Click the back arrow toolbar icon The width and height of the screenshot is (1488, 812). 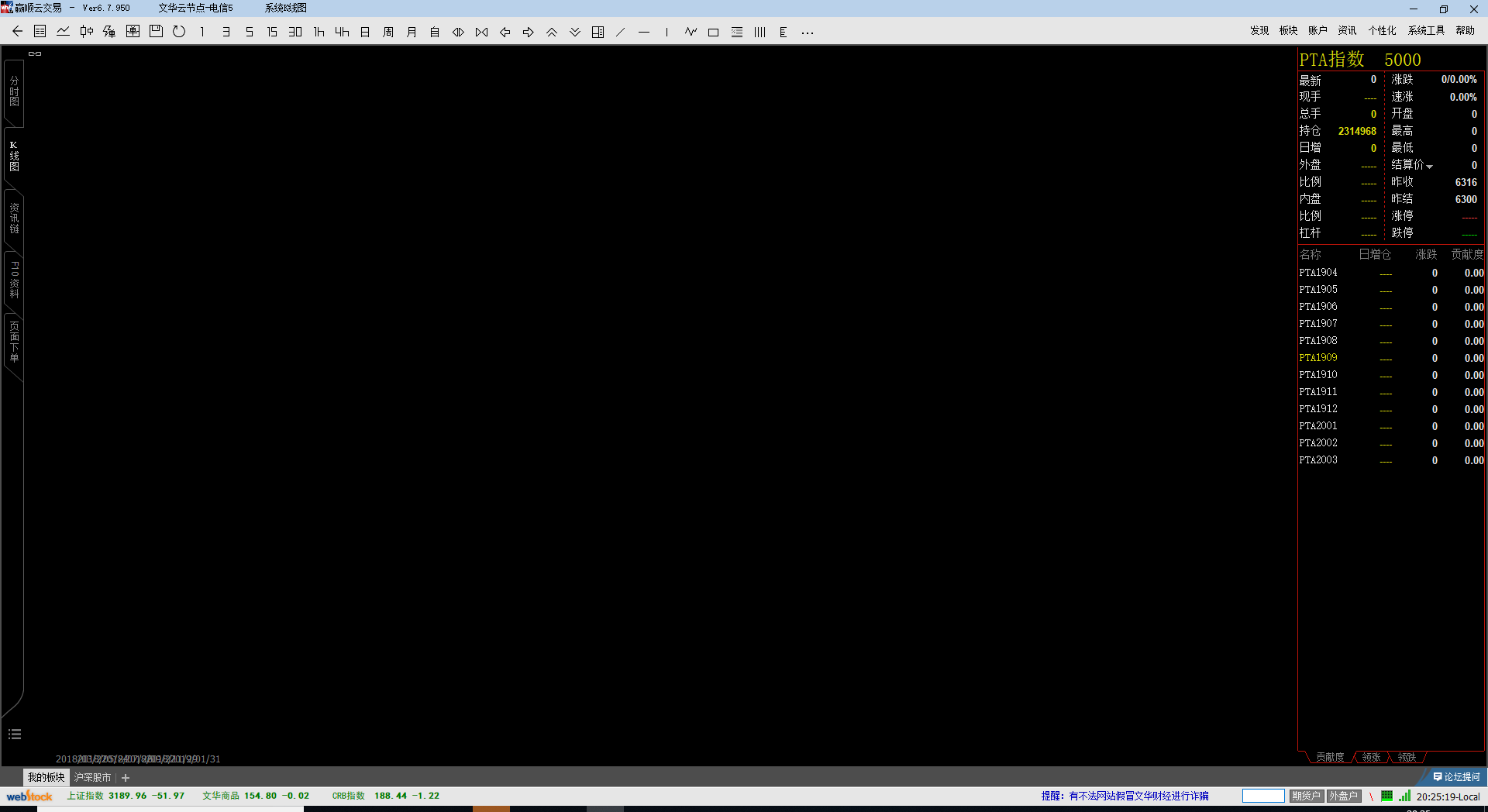click(17, 32)
